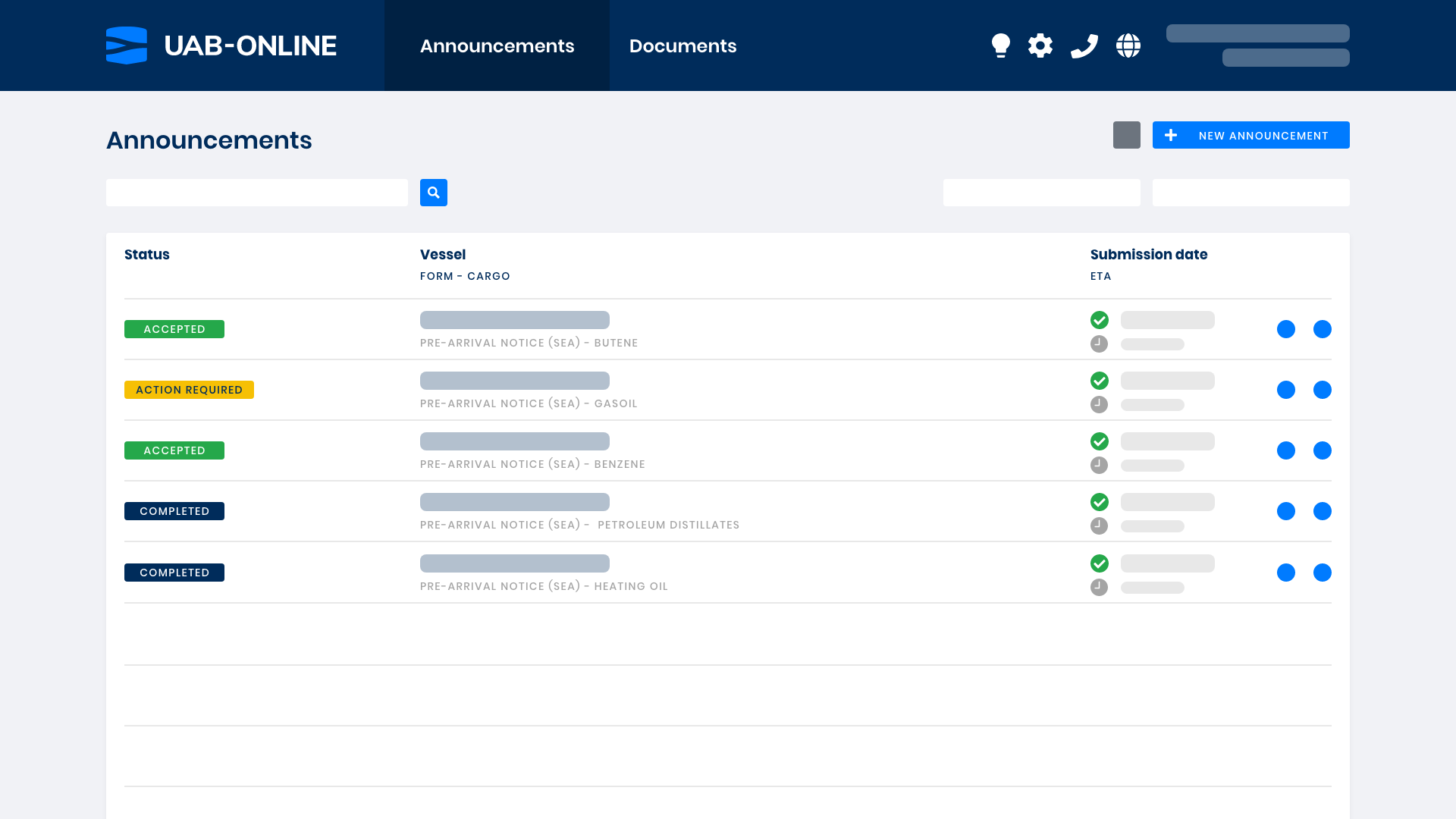Open the globe language selector icon
The image size is (1456, 819).
[1128, 45]
